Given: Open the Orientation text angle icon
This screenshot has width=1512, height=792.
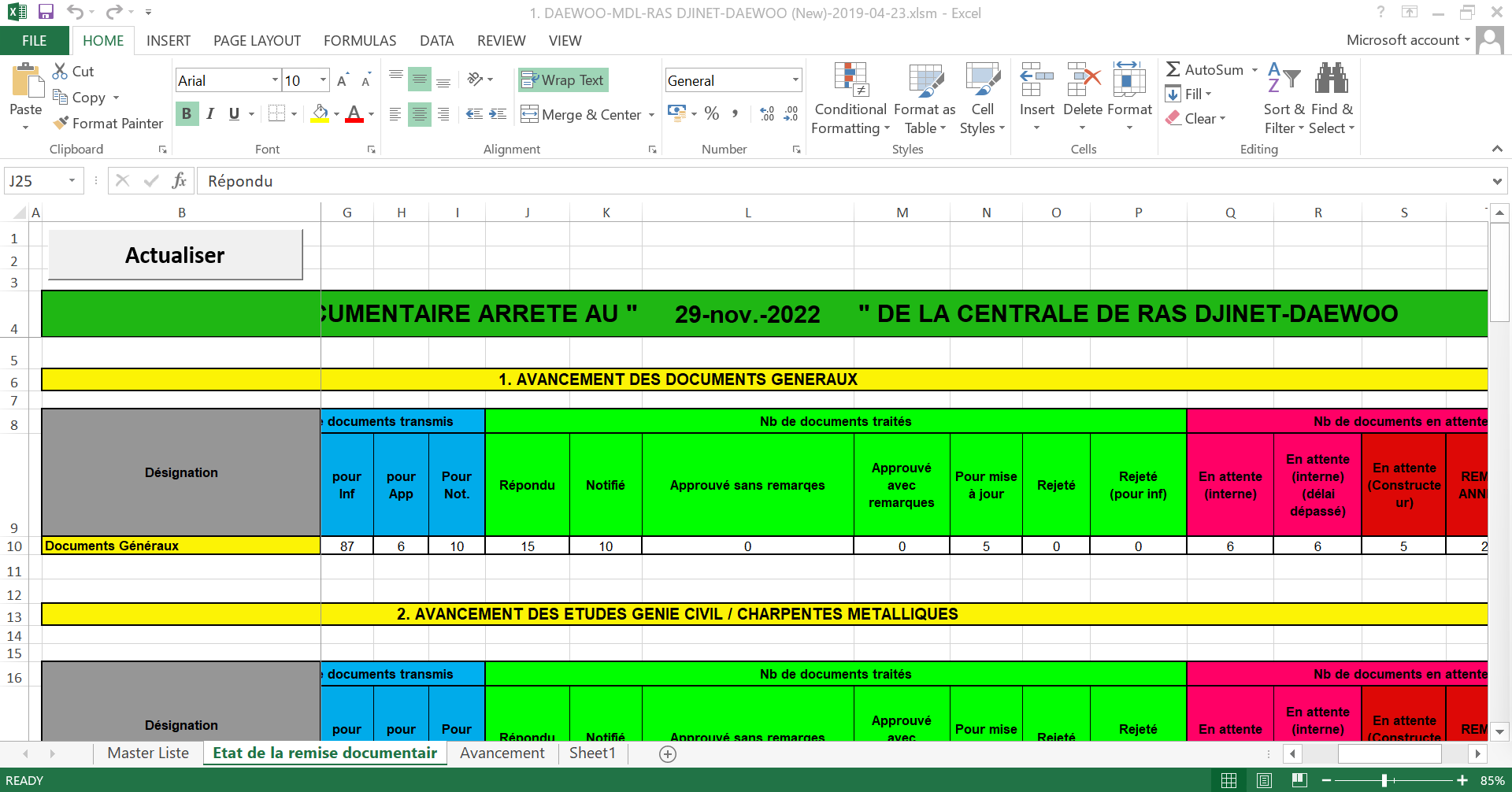Looking at the screenshot, I should (475, 80).
